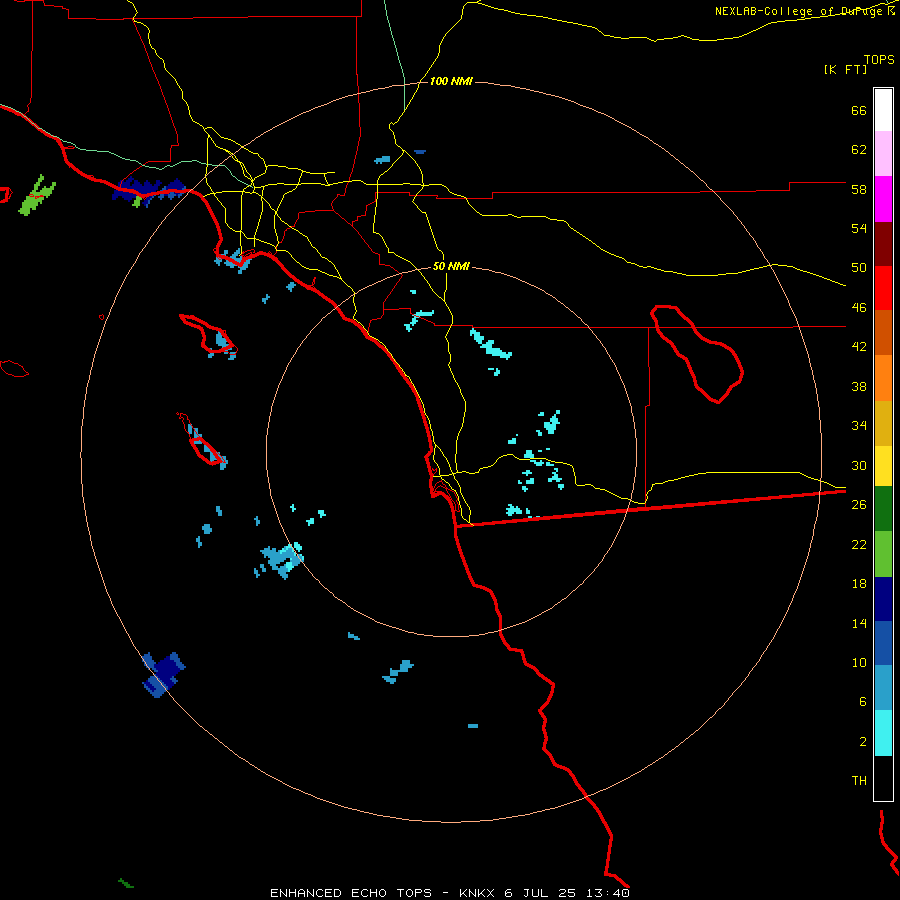Viewport: 900px width, 900px height.
Task: Click the medium royal blue legend swatch
Action: [883, 643]
